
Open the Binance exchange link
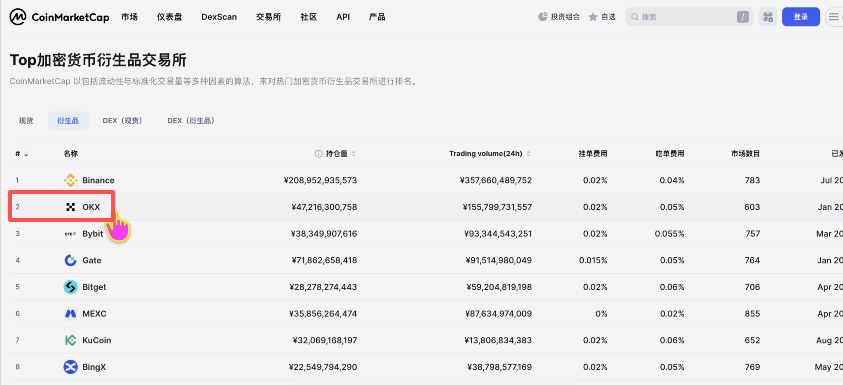98,180
